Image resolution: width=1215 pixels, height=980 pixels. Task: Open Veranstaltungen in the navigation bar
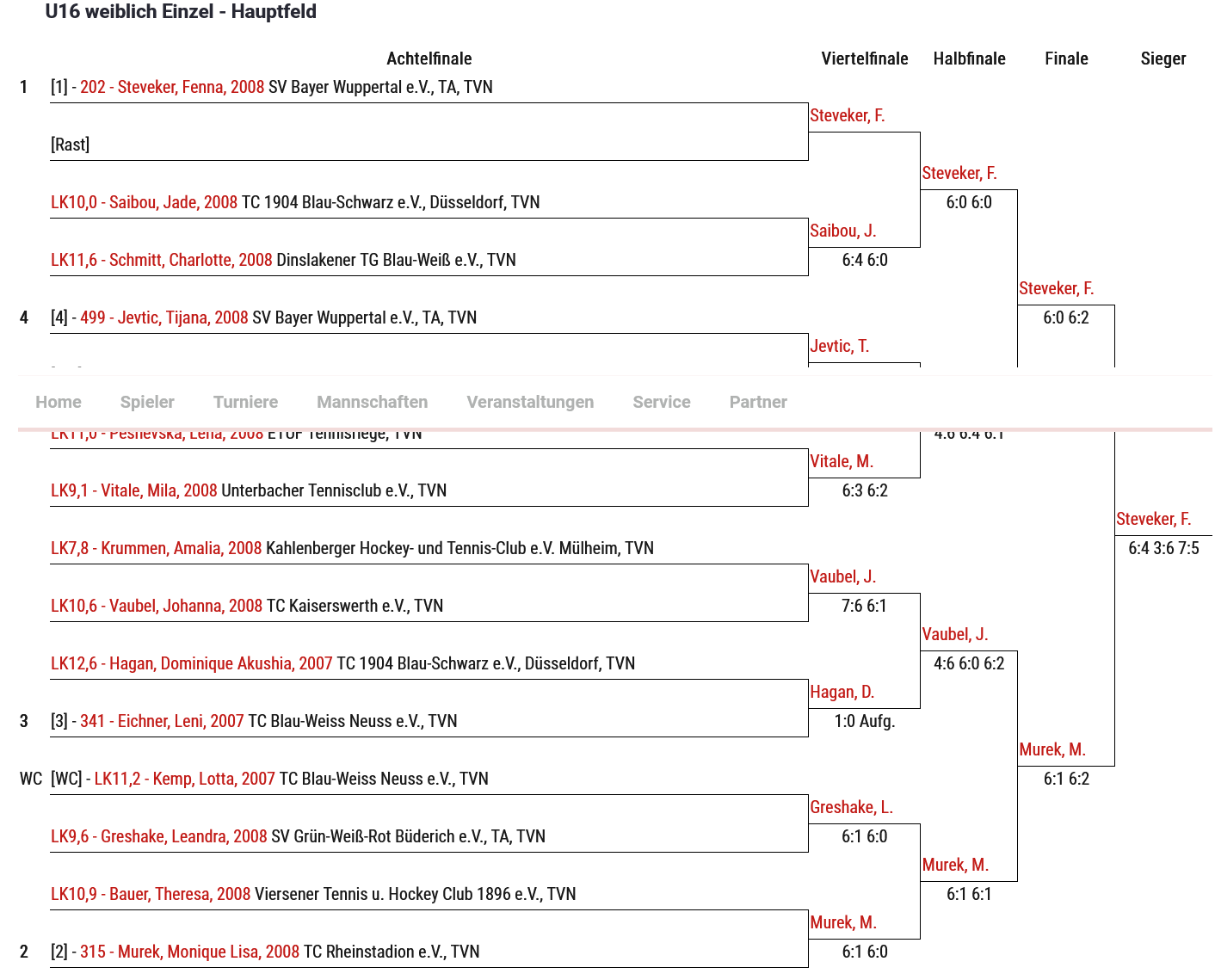530,402
